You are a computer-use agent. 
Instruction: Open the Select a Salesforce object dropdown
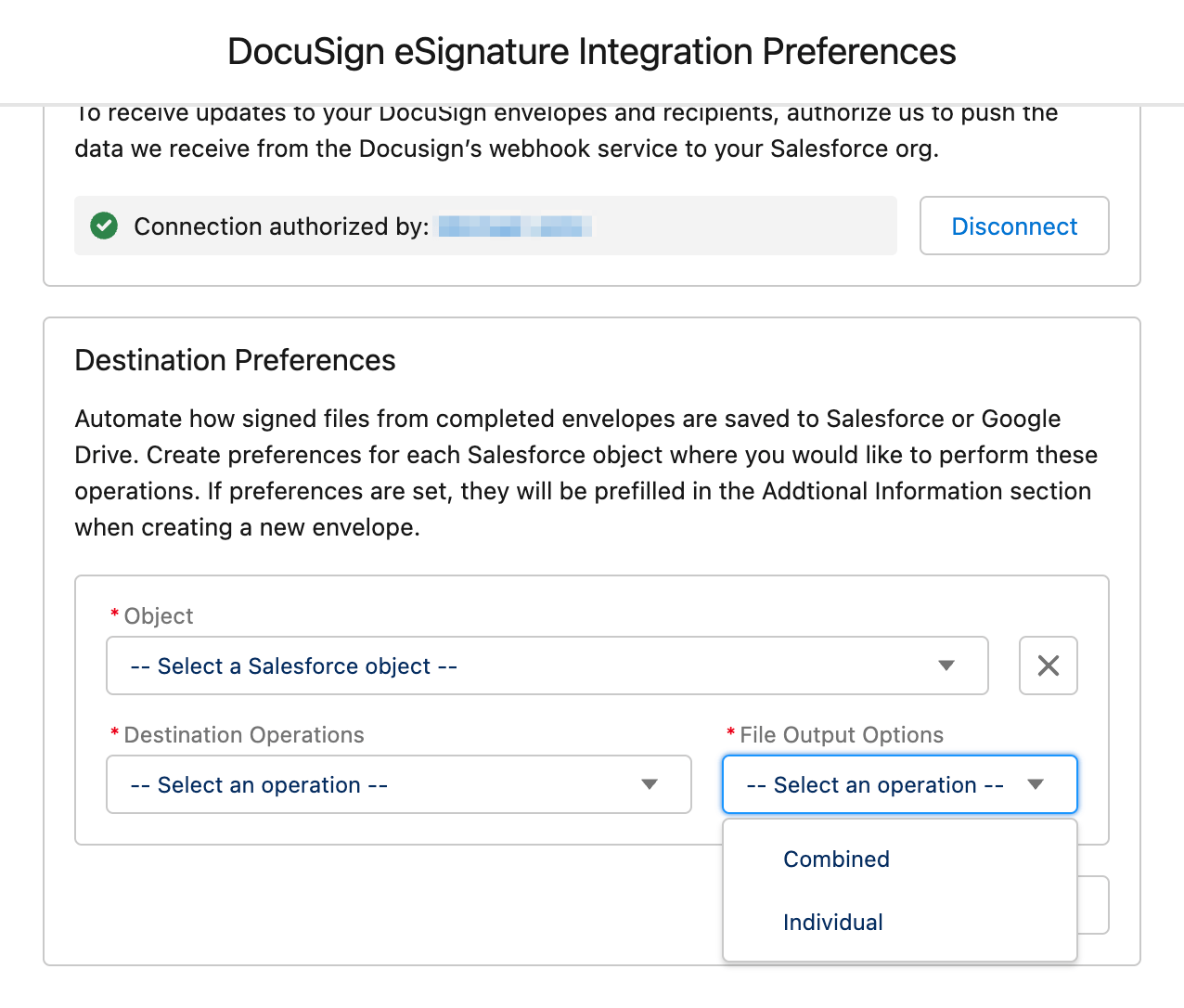[x=547, y=666]
